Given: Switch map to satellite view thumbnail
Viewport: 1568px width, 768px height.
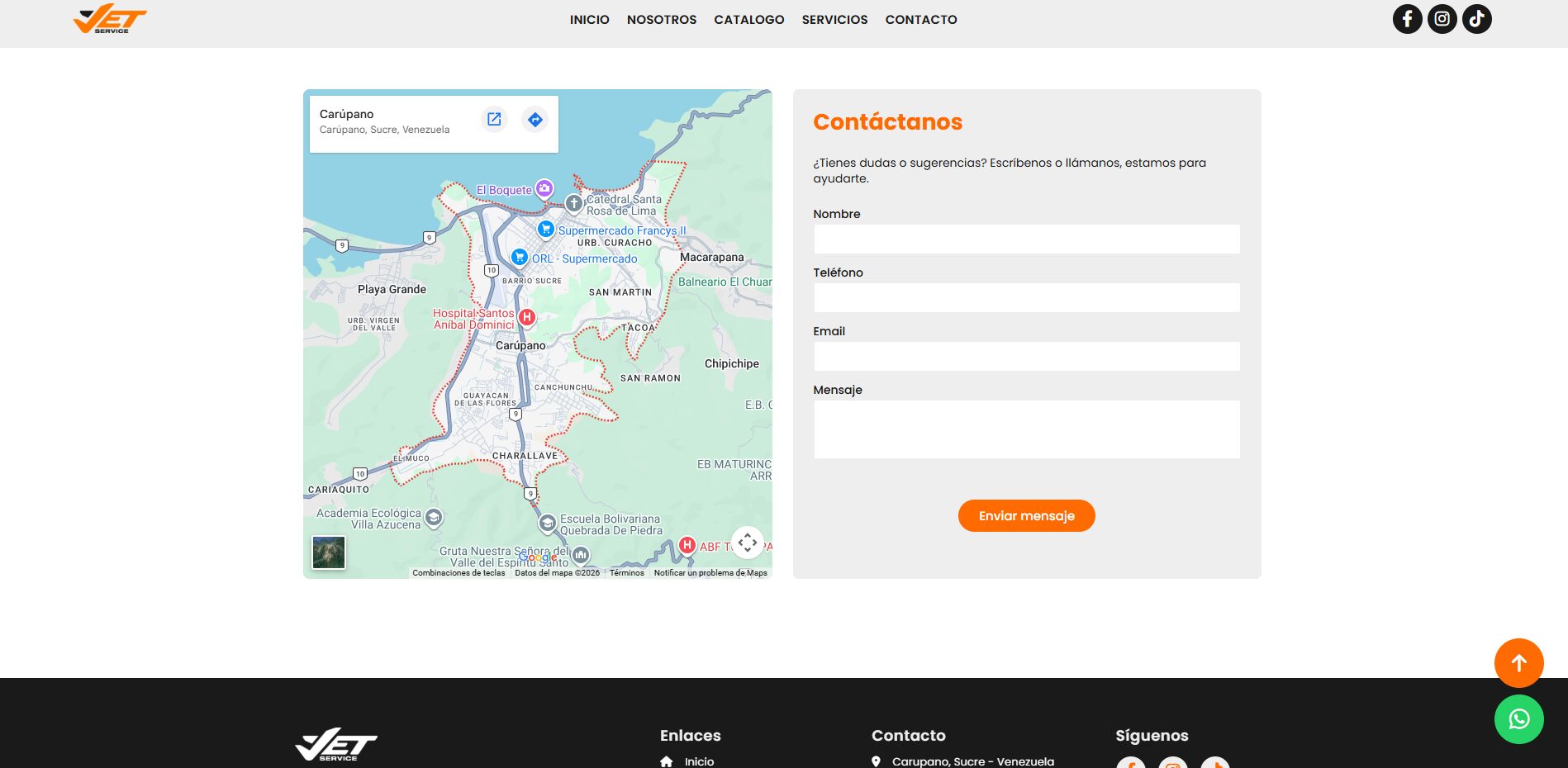Looking at the screenshot, I should point(329,552).
